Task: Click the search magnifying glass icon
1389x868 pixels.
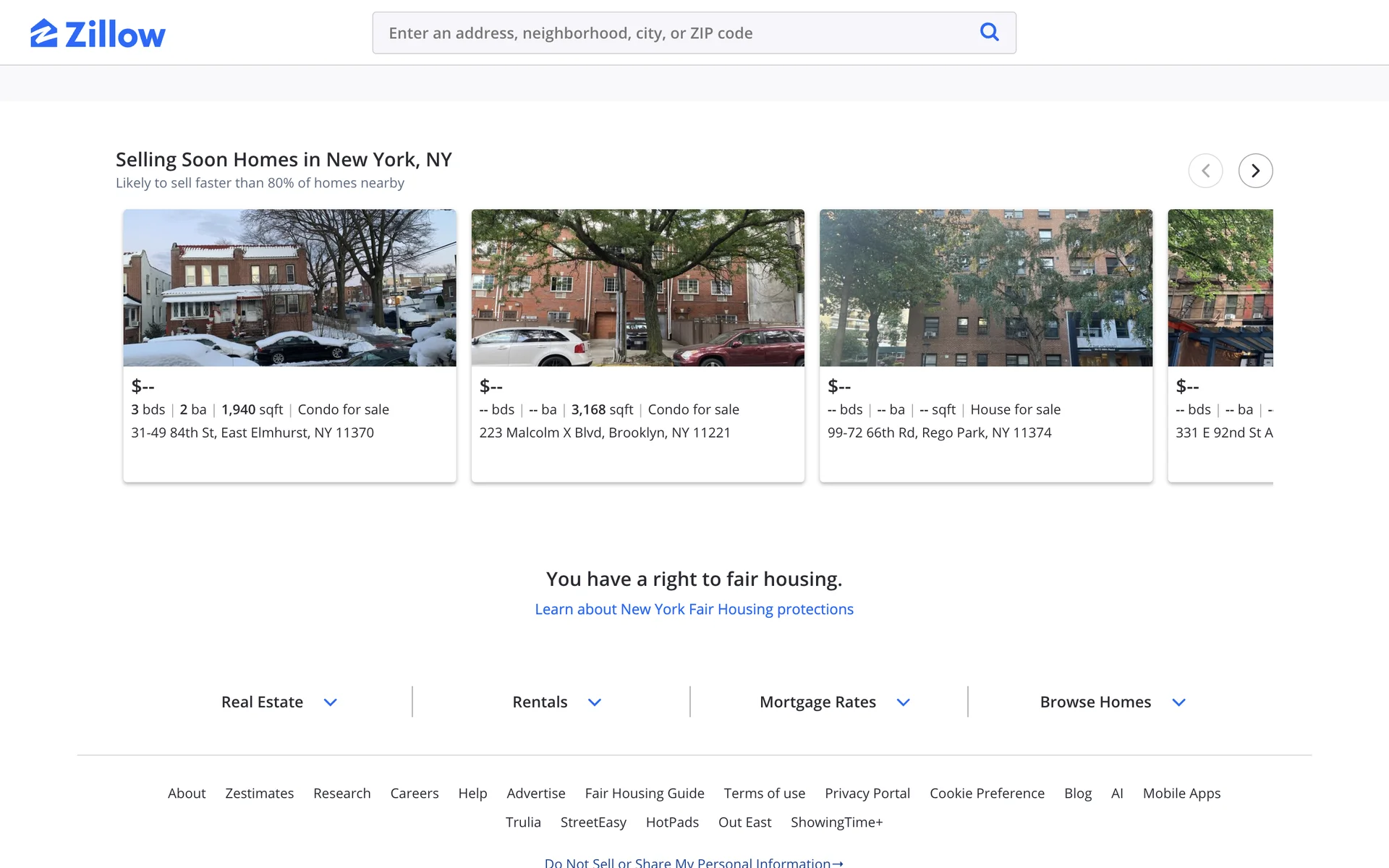Action: click(x=989, y=32)
